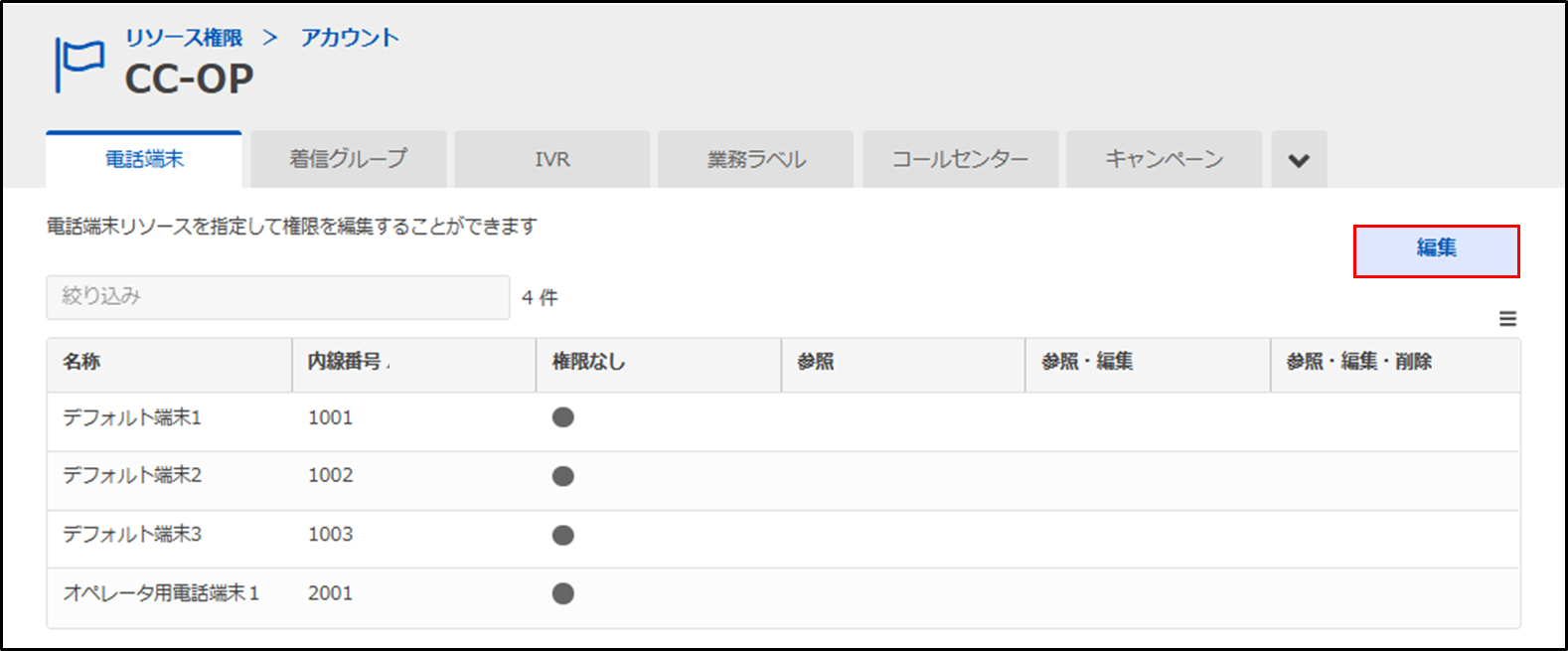The width and height of the screenshot is (1568, 651).
Task: Focus the 絞り込み filter field
Action: (277, 297)
